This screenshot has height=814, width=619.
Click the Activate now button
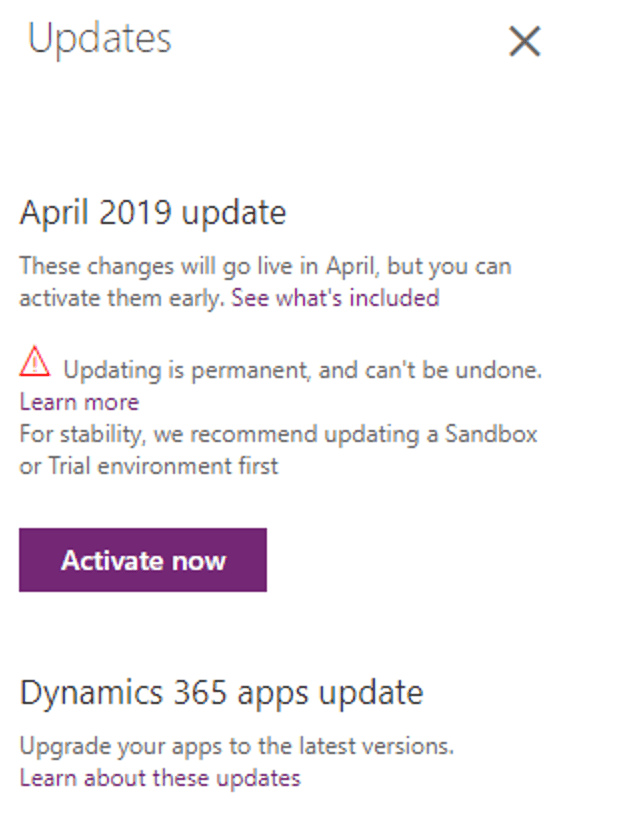tap(143, 560)
